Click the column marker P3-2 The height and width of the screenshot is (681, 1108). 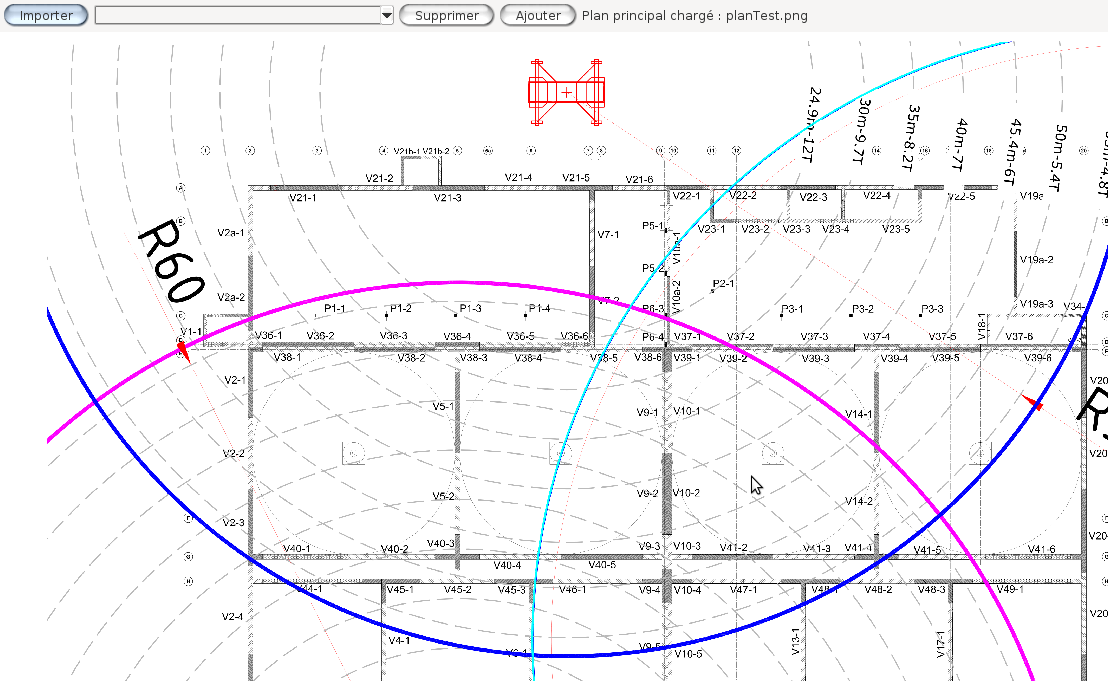click(851, 315)
